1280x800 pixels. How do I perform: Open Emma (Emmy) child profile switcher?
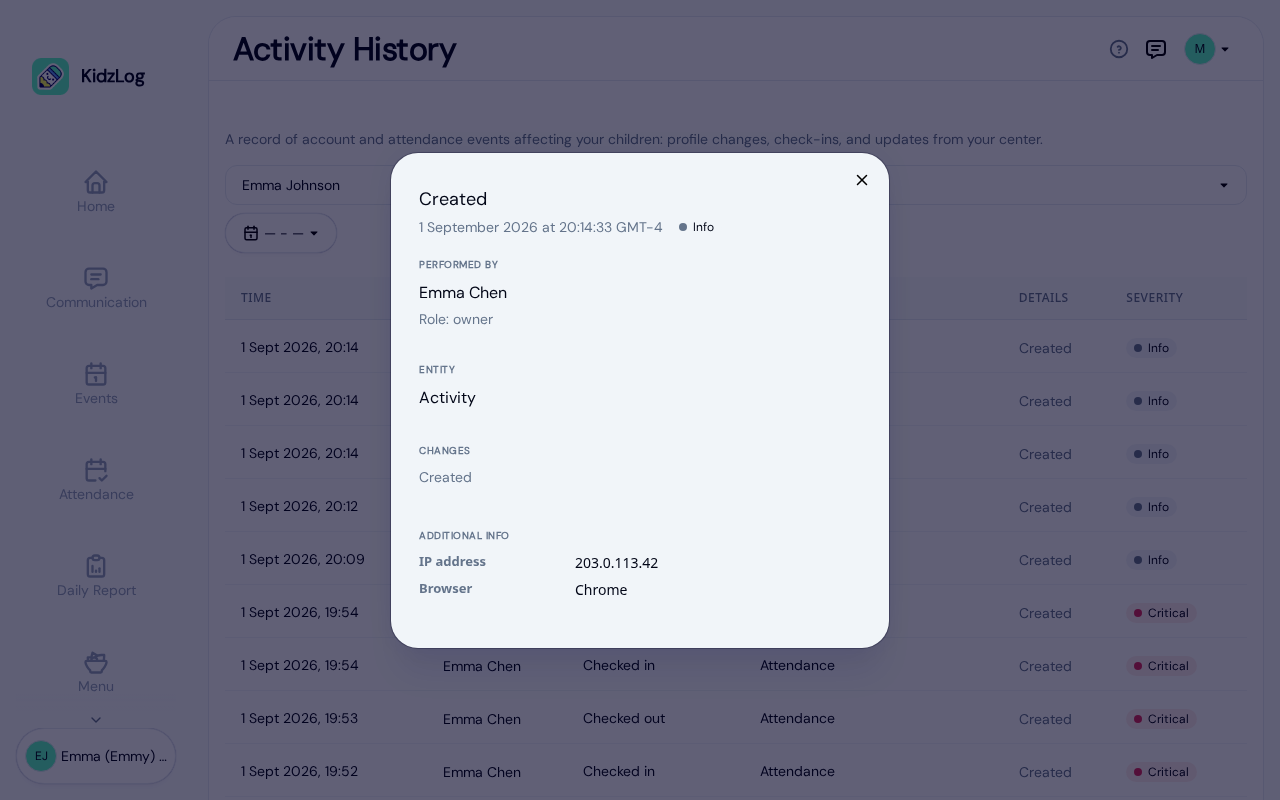(96, 756)
